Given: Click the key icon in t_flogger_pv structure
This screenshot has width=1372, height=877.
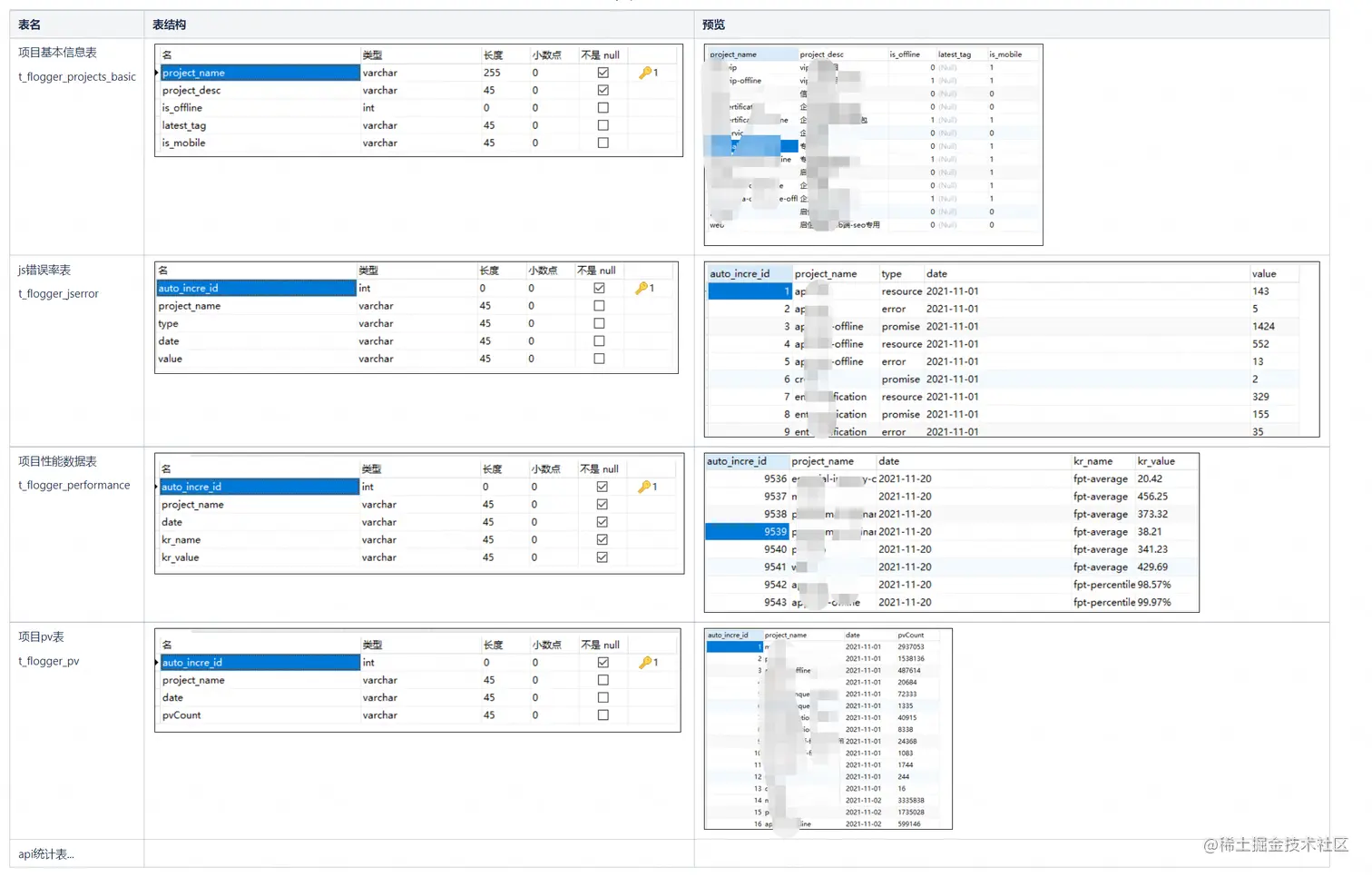Looking at the screenshot, I should [645, 663].
